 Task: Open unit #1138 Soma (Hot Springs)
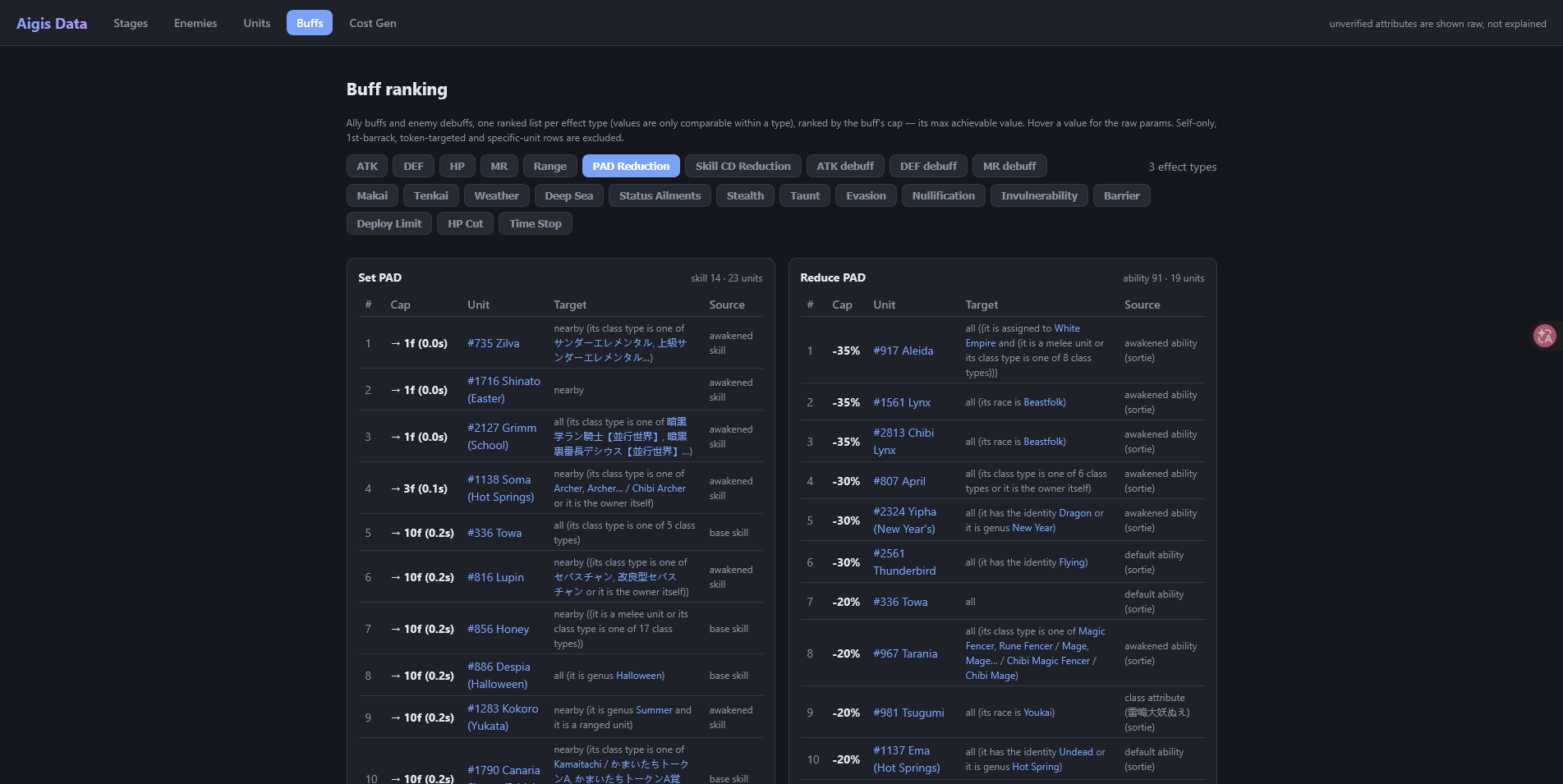point(500,488)
